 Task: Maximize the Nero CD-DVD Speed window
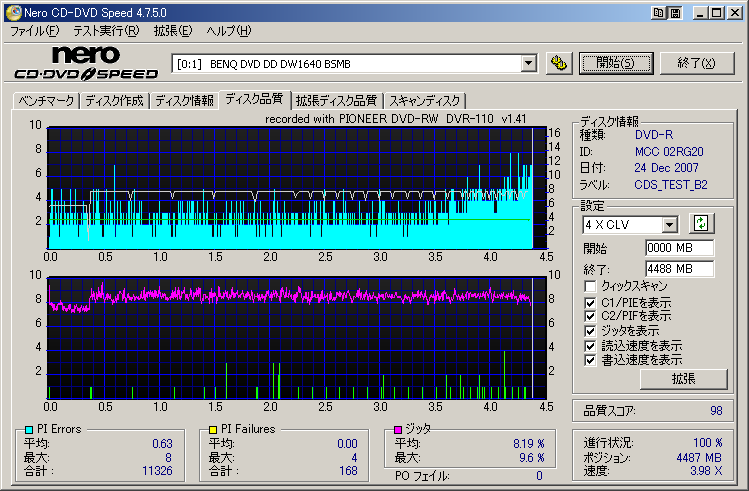717,13
